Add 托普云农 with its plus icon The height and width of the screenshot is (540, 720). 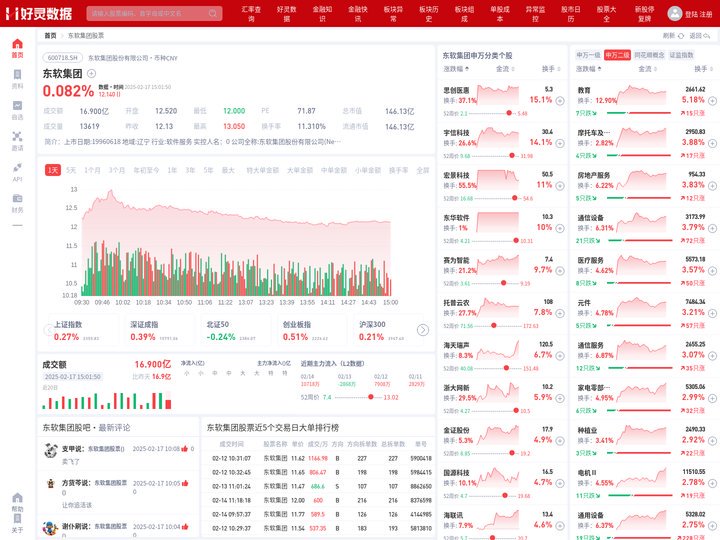point(560,313)
